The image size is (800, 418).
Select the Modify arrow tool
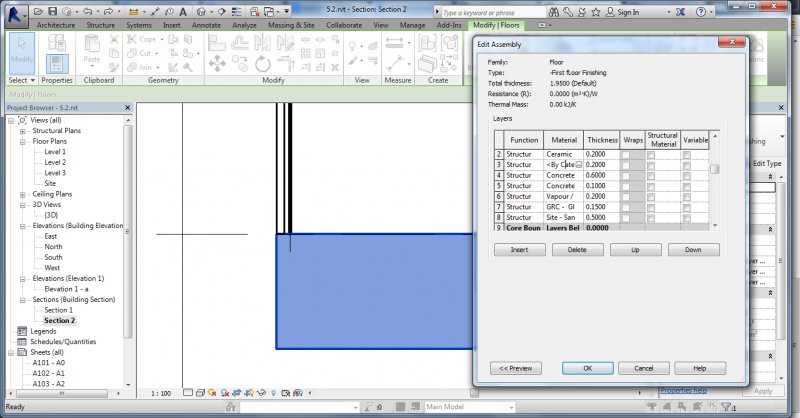pyautogui.click(x=22, y=53)
